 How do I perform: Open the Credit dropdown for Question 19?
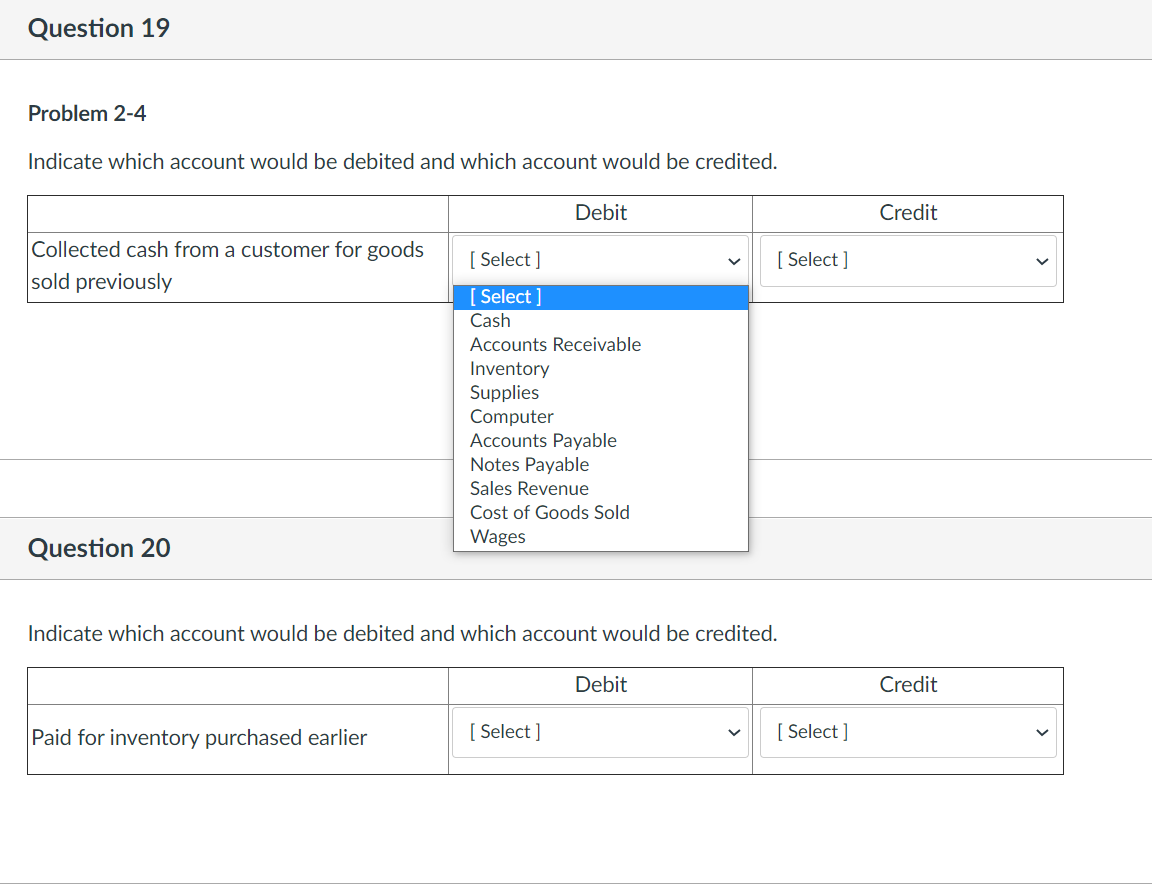(906, 260)
